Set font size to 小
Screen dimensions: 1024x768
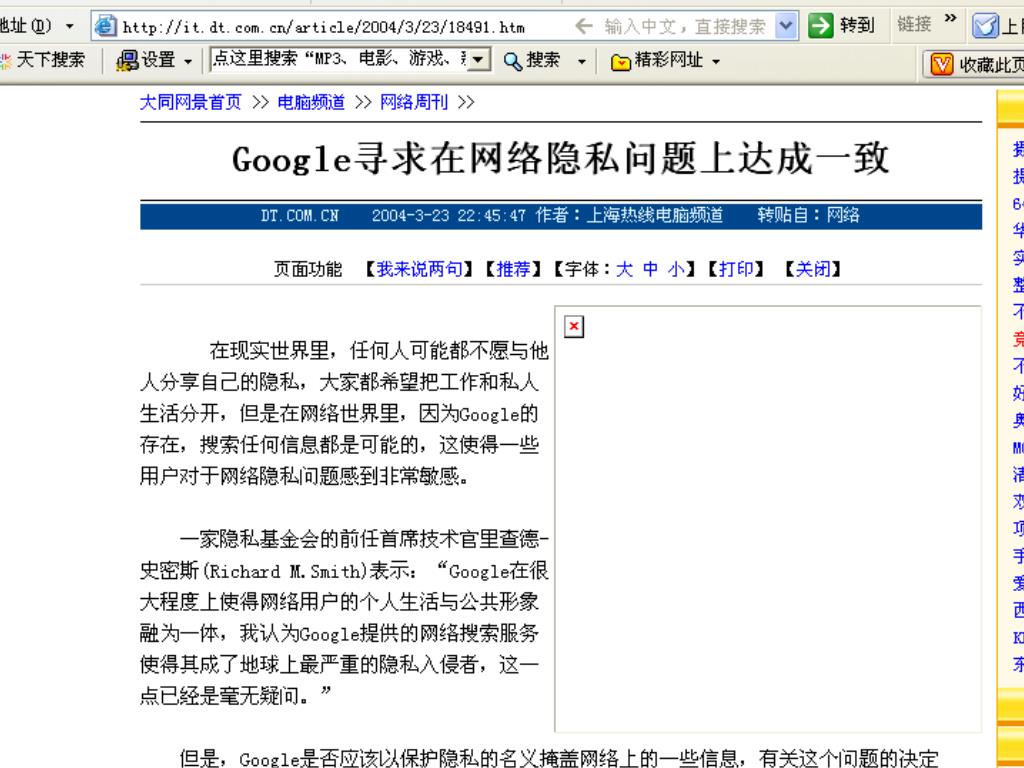677,269
